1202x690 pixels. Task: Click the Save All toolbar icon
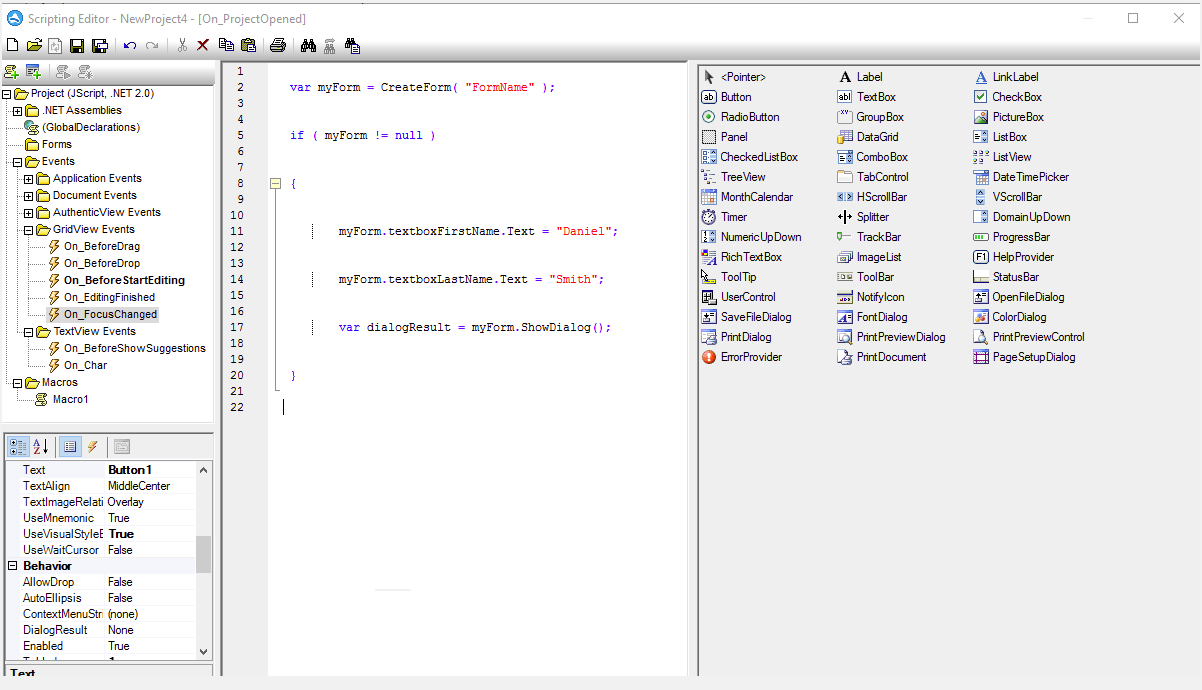coord(100,45)
